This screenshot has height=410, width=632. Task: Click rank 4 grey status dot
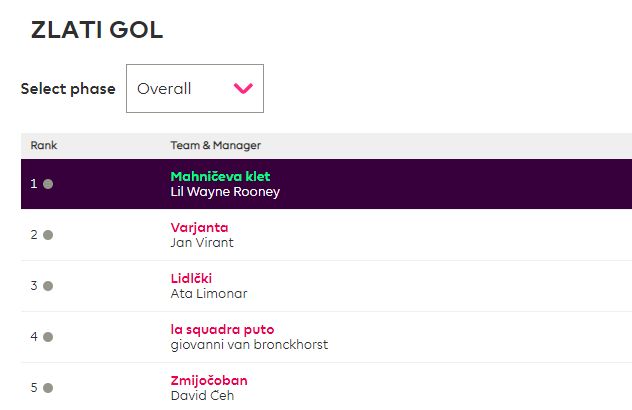coord(48,337)
